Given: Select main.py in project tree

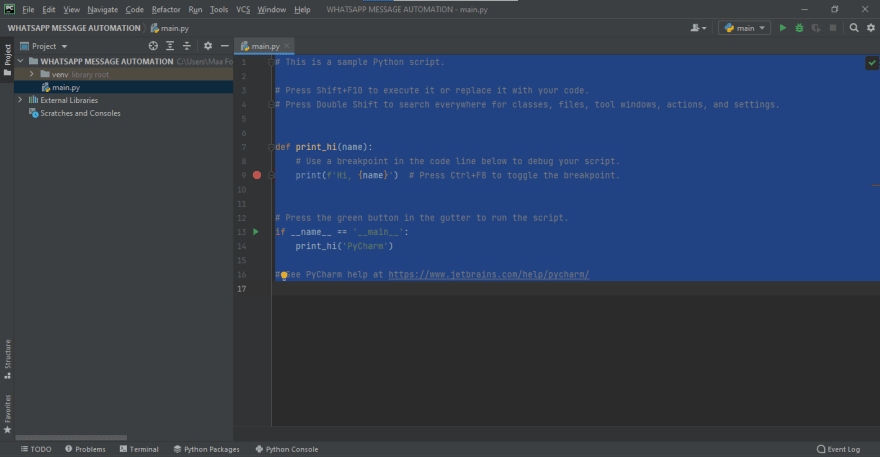Looking at the screenshot, I should (66, 87).
